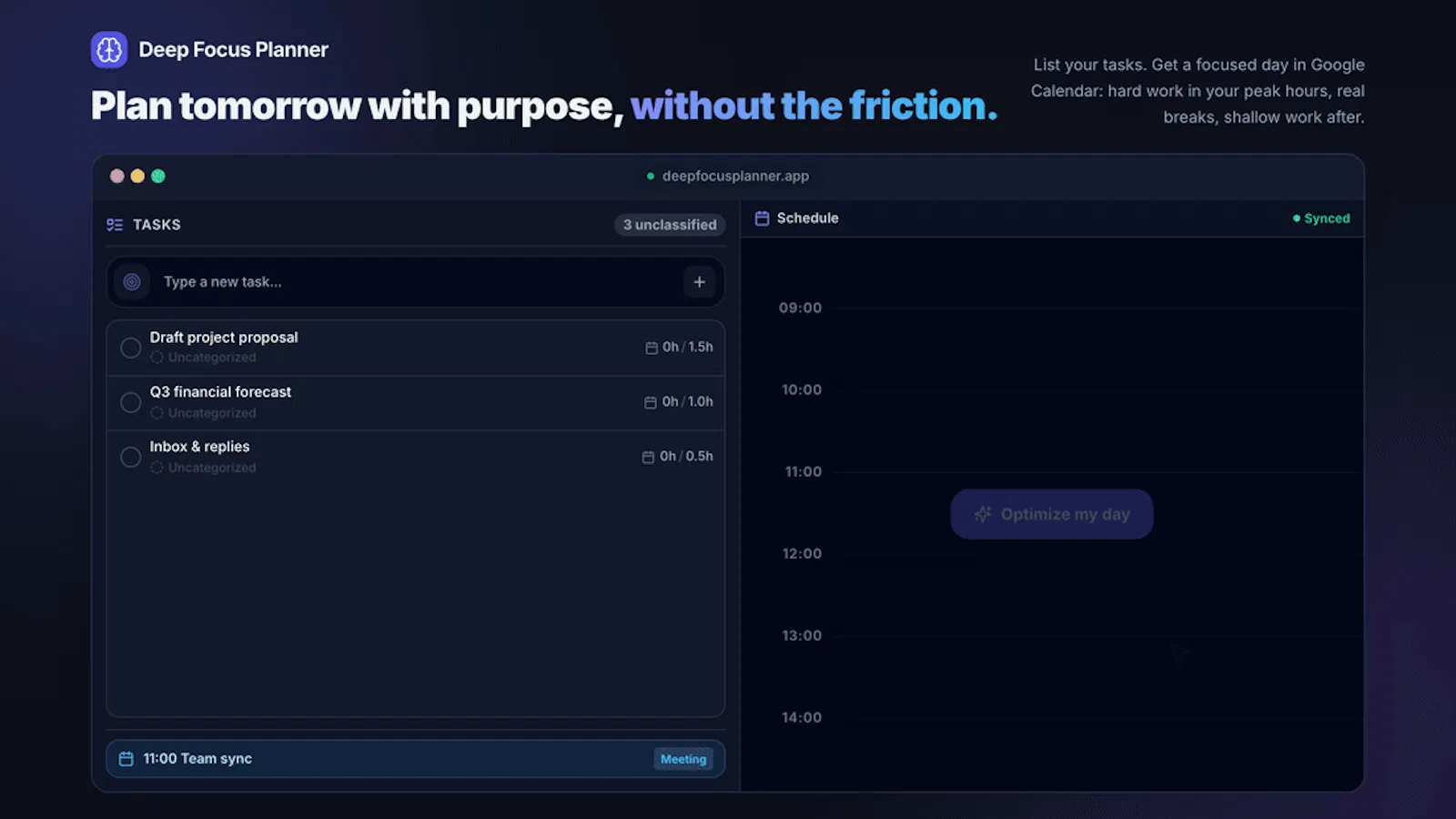Click calendar icon on Q3 financial forecast row
The image size is (1456, 819).
point(651,402)
